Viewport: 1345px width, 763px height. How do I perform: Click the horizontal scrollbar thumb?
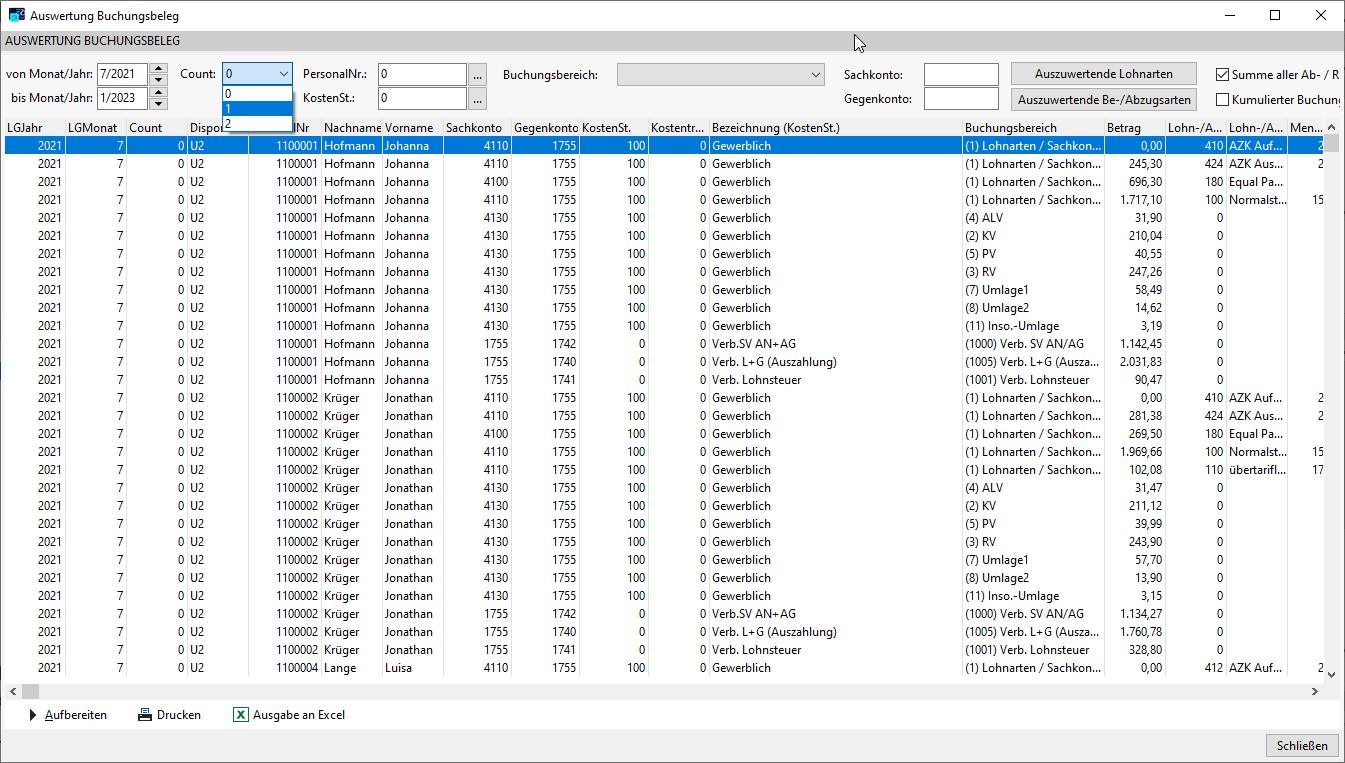[29, 692]
